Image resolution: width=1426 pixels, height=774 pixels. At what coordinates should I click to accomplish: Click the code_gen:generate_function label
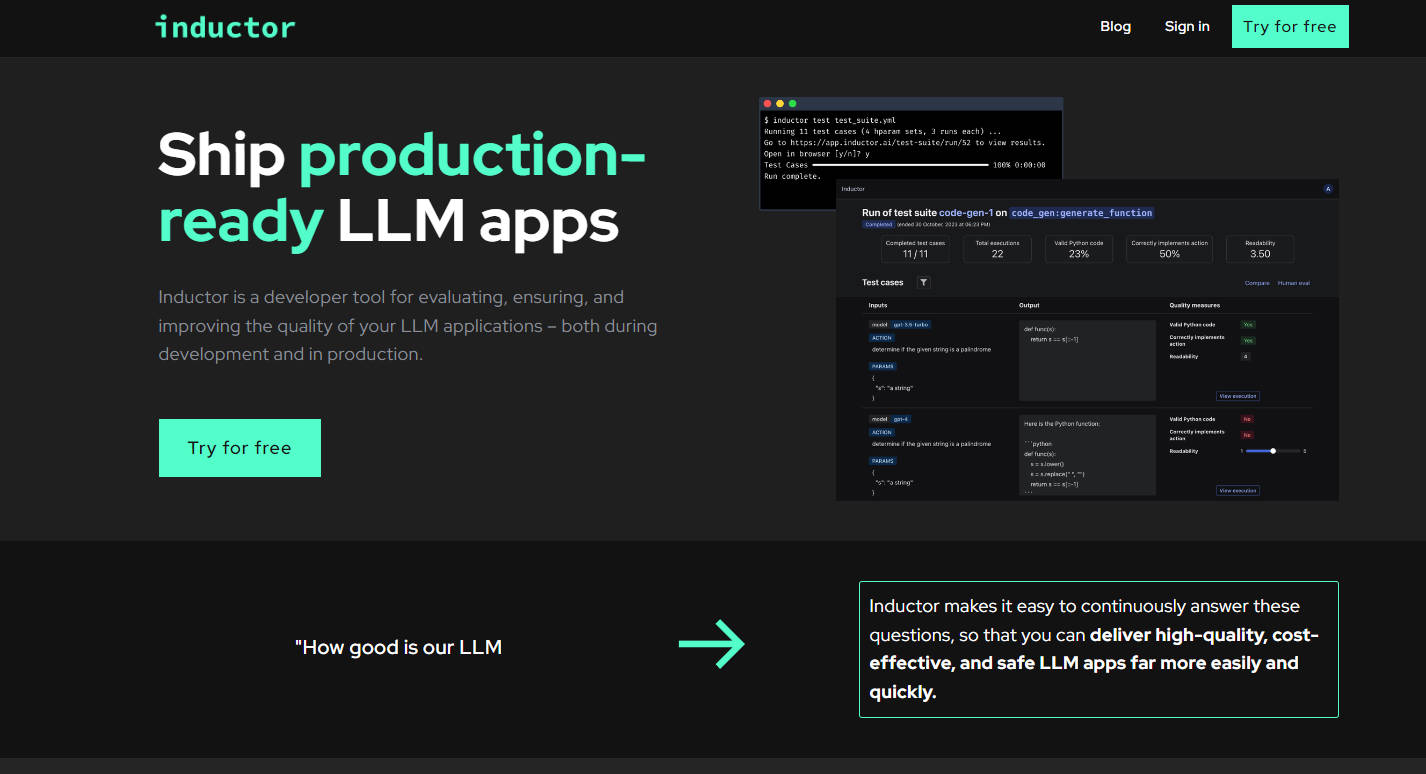(1082, 213)
